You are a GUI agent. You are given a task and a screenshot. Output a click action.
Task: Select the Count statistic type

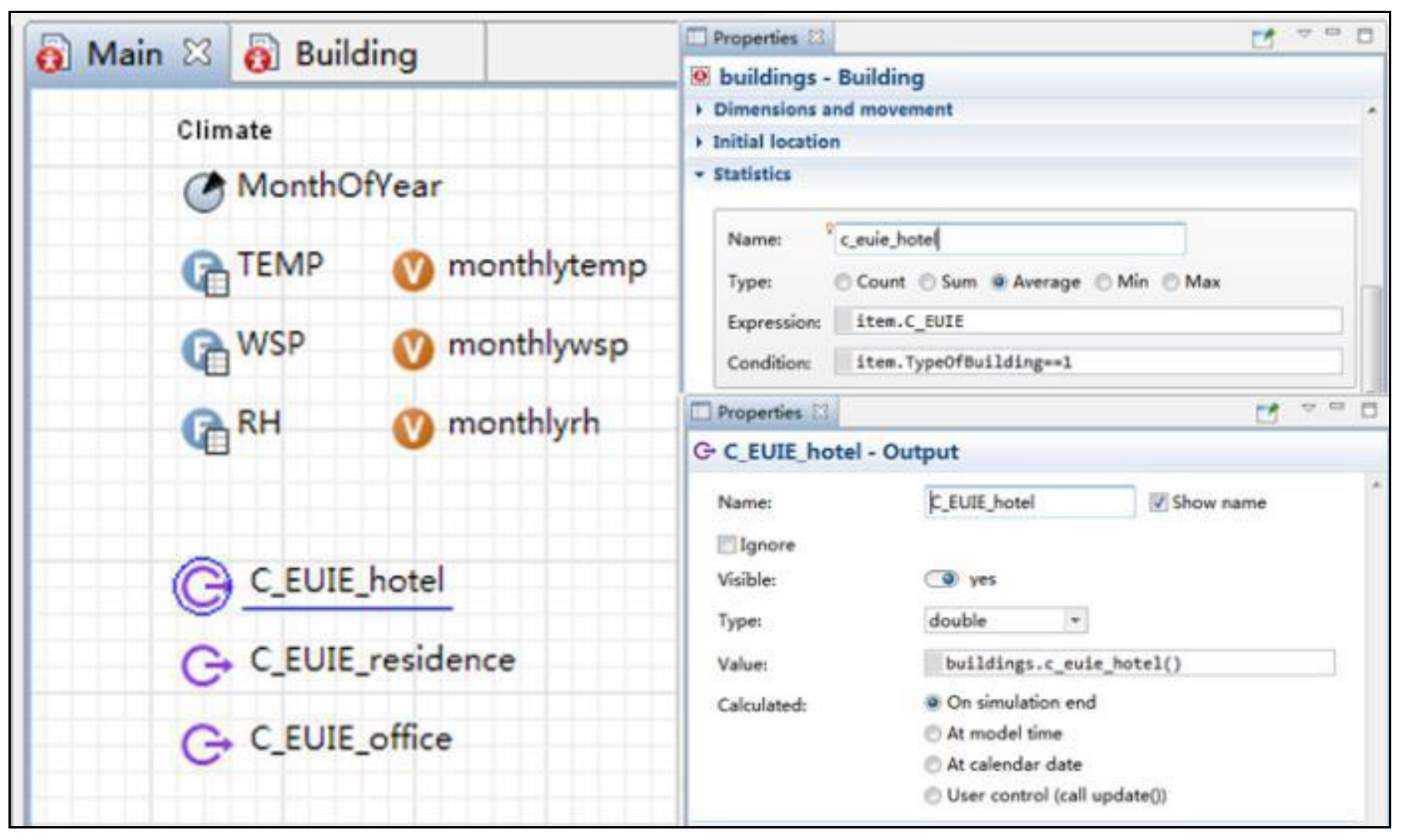(843, 283)
